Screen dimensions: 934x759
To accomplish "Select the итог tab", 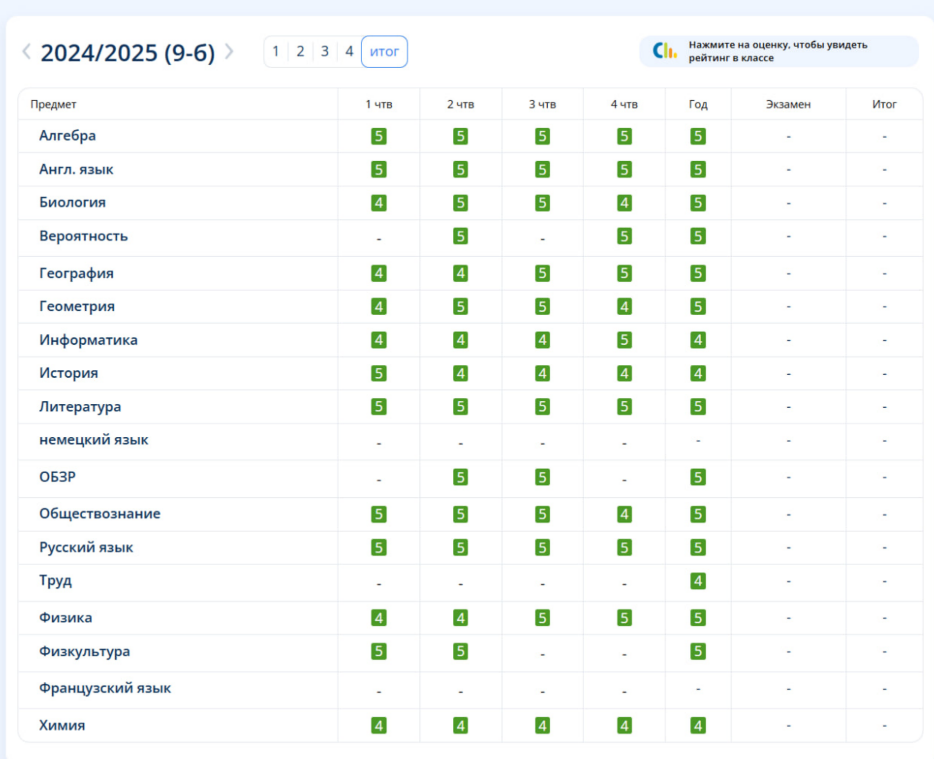I will 384,51.
